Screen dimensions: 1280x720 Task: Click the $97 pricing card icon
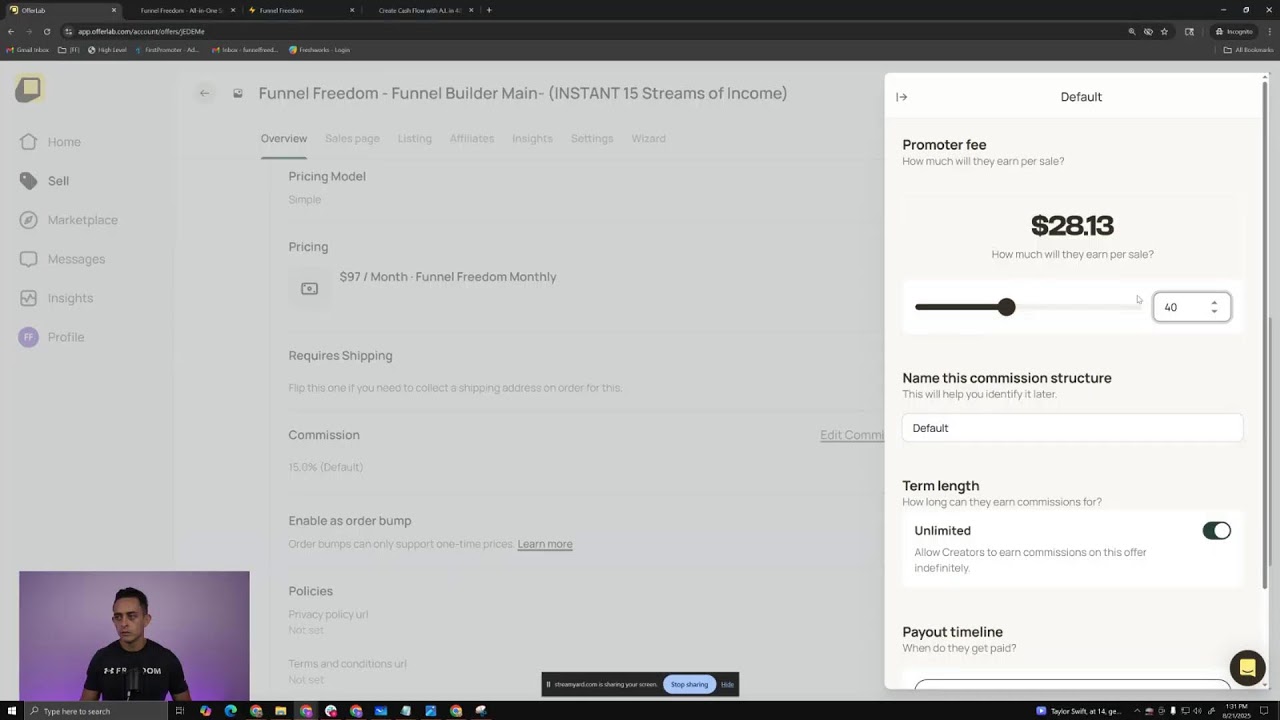click(309, 288)
